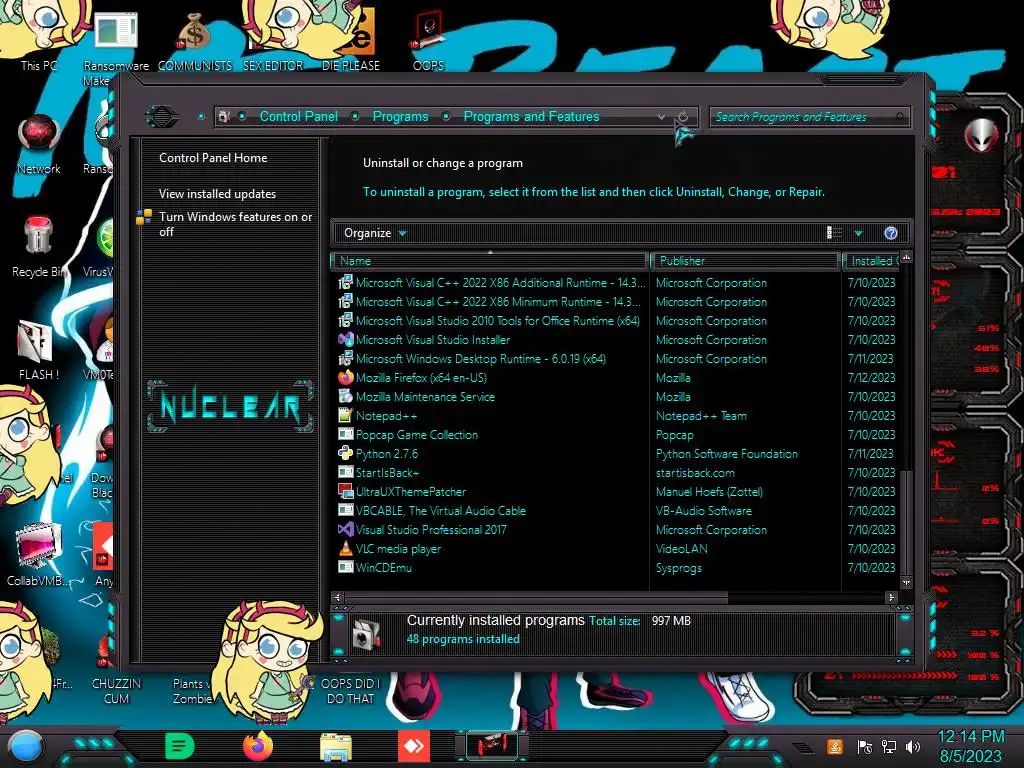
Task: Click the VLC media player cone icon
Action: [x=345, y=549]
